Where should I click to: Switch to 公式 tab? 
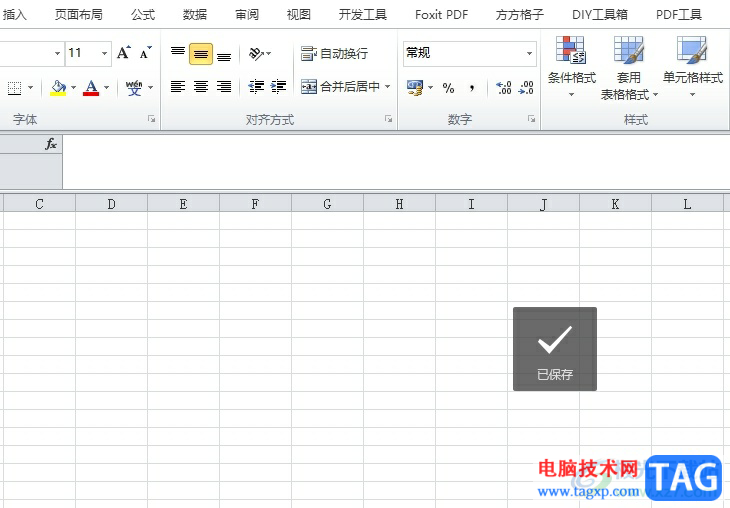coord(143,15)
